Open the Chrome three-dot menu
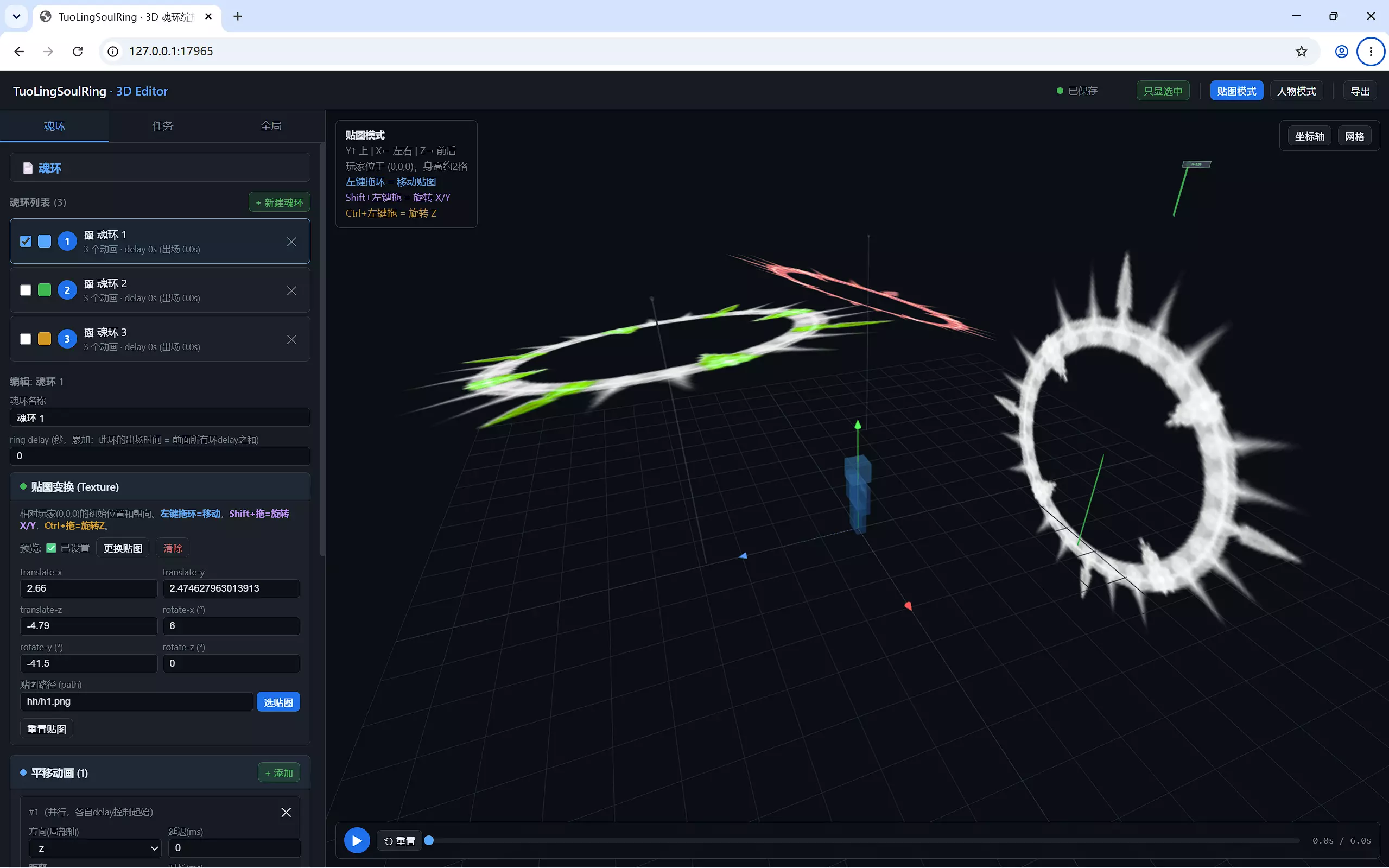The height and width of the screenshot is (868, 1389). 1371,52
